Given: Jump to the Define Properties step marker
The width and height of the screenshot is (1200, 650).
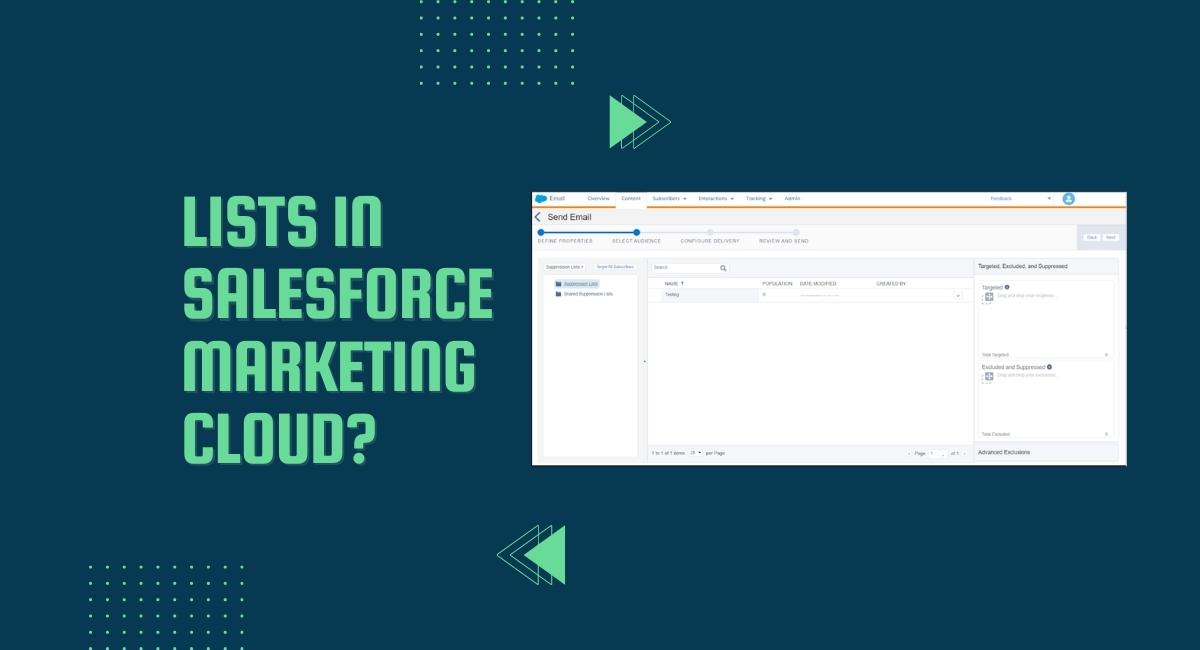Looking at the screenshot, I should click(541, 232).
